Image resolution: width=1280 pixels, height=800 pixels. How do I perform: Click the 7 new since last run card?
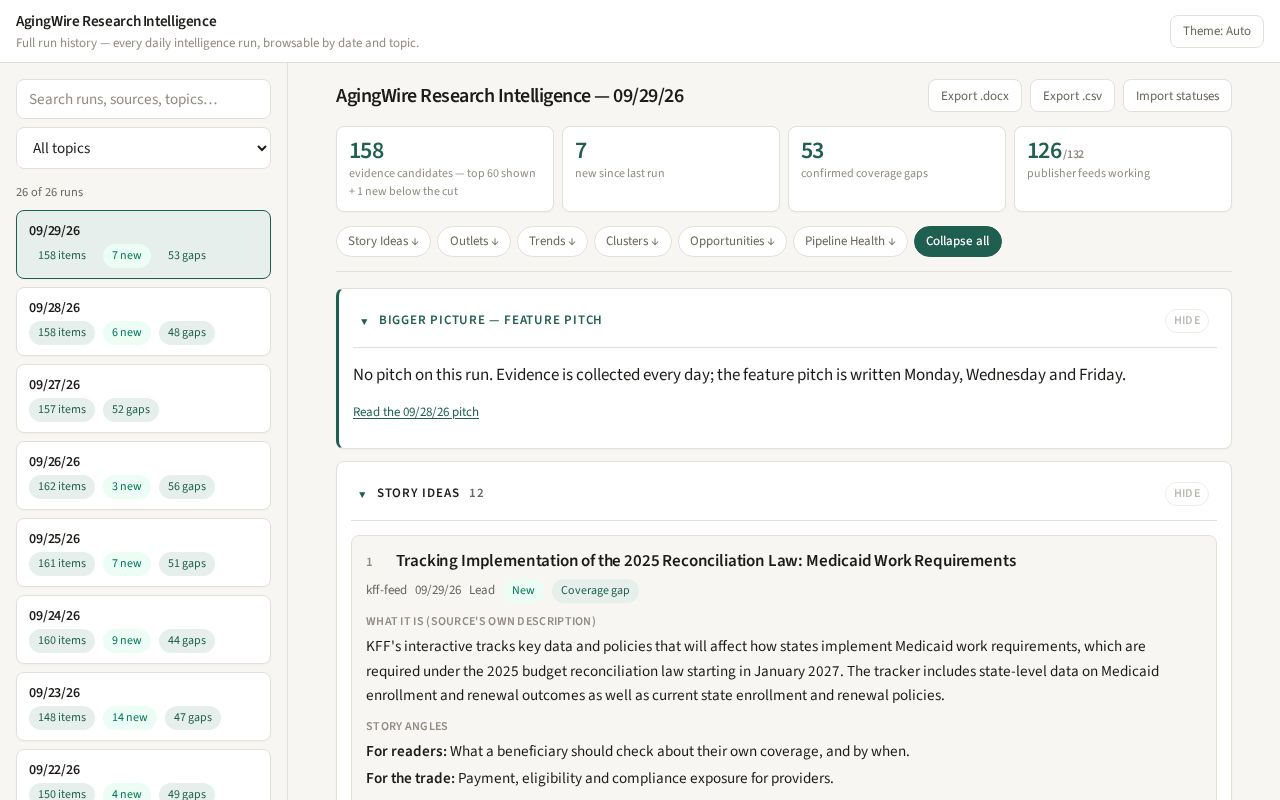[x=671, y=169]
